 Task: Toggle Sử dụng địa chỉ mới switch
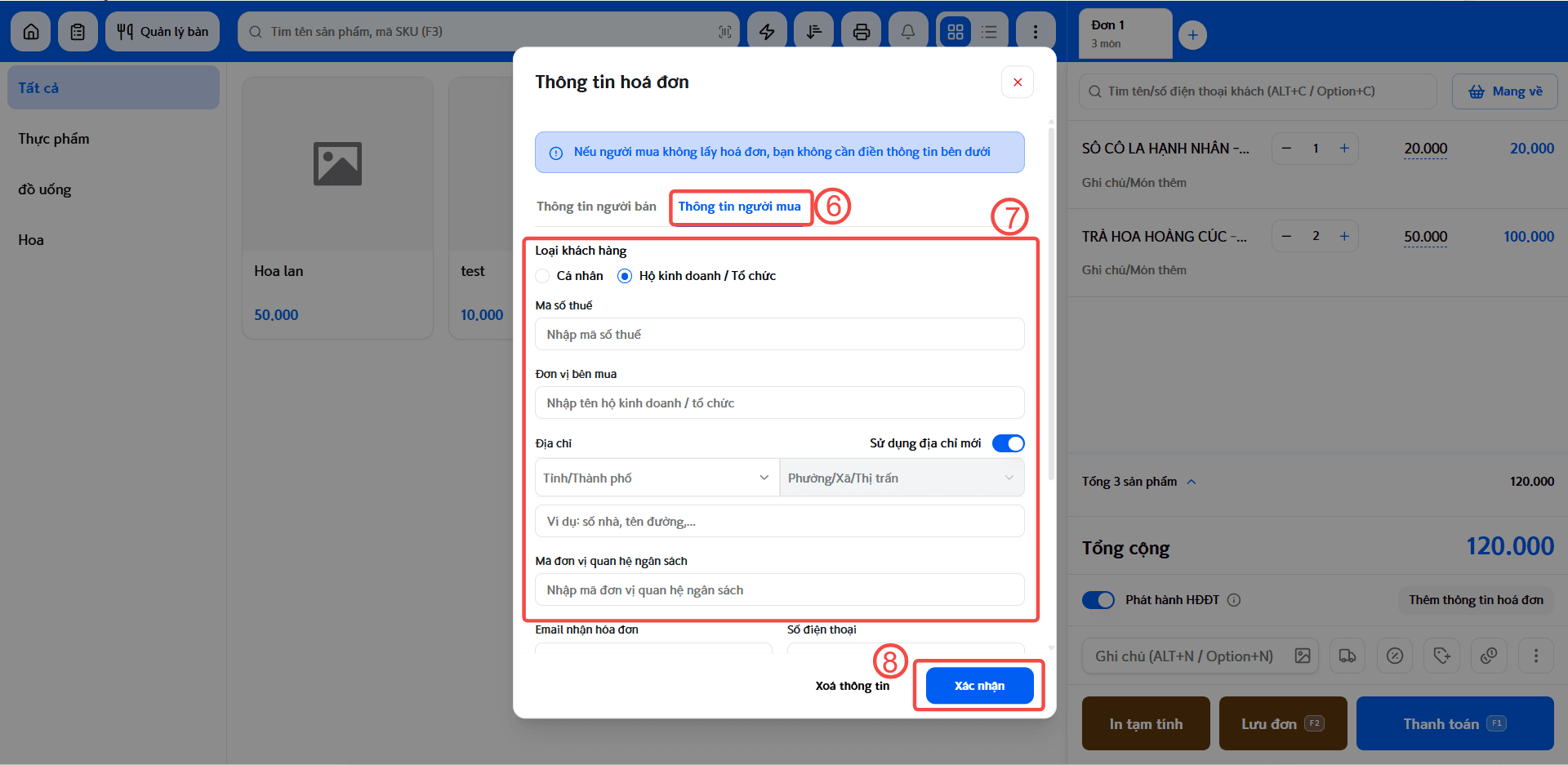(1008, 443)
